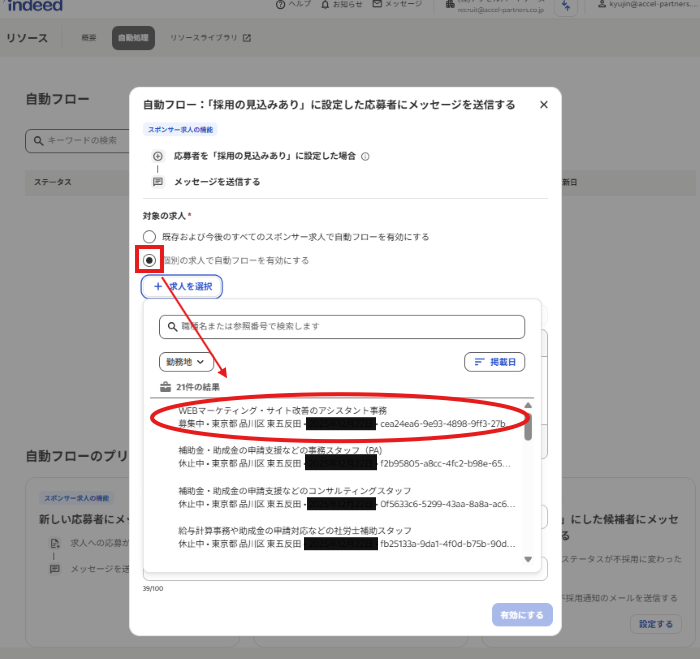Select the individual jobs (個別の求人) radio option
The image size is (700, 659).
149,261
